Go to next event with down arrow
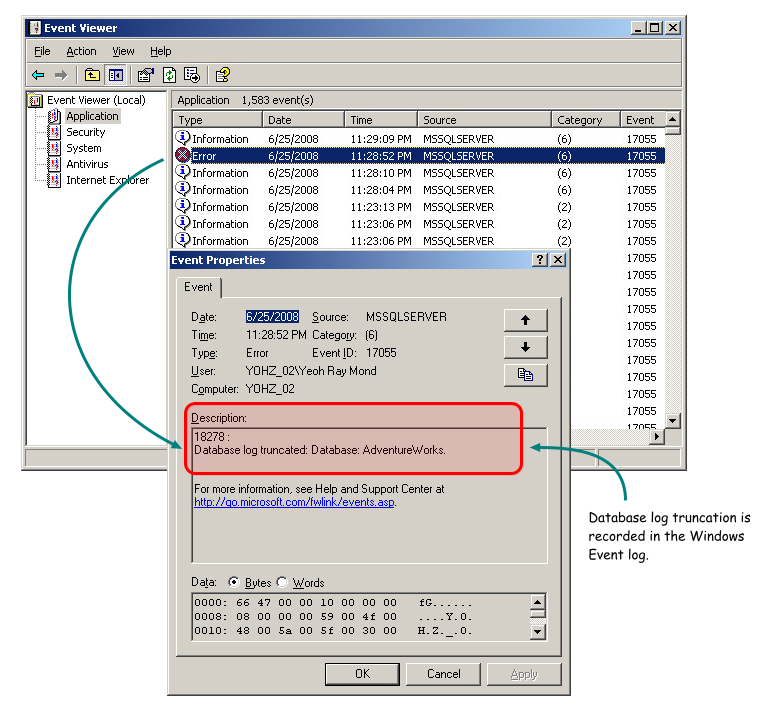This screenshot has height=720, width=776. [x=525, y=347]
